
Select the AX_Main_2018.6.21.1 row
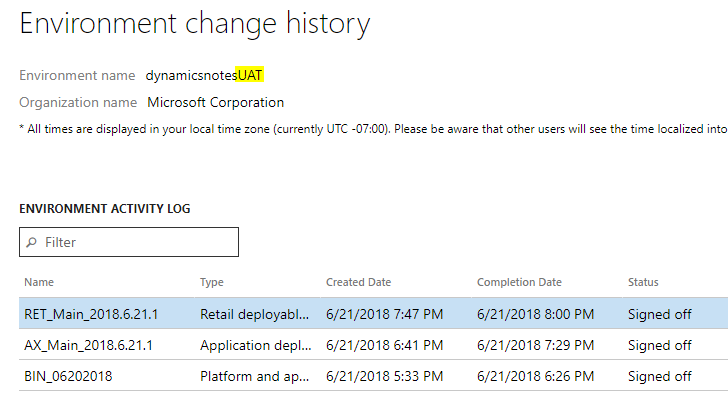pyautogui.click(x=86, y=345)
